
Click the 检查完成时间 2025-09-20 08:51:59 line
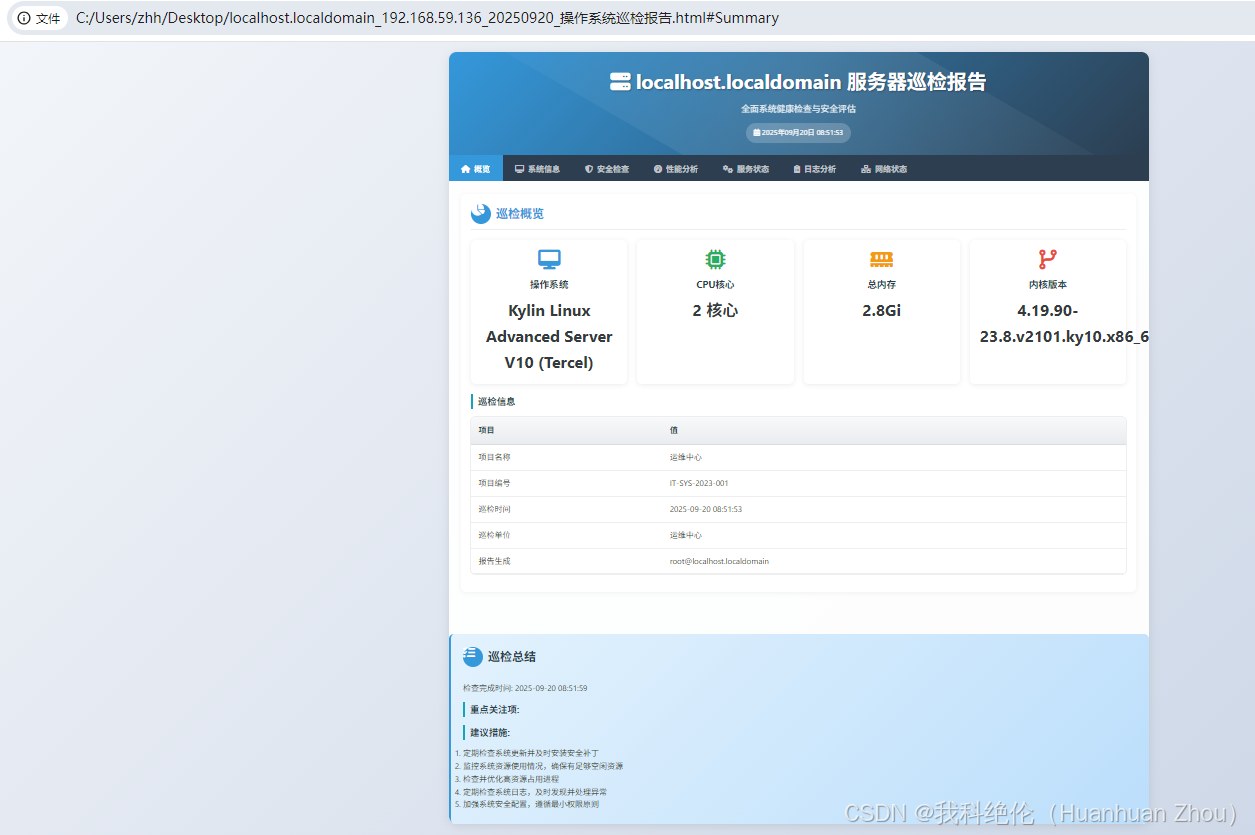[525, 688]
